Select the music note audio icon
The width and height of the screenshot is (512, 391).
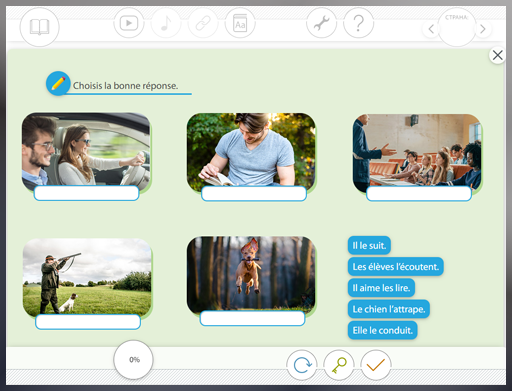click(166, 23)
